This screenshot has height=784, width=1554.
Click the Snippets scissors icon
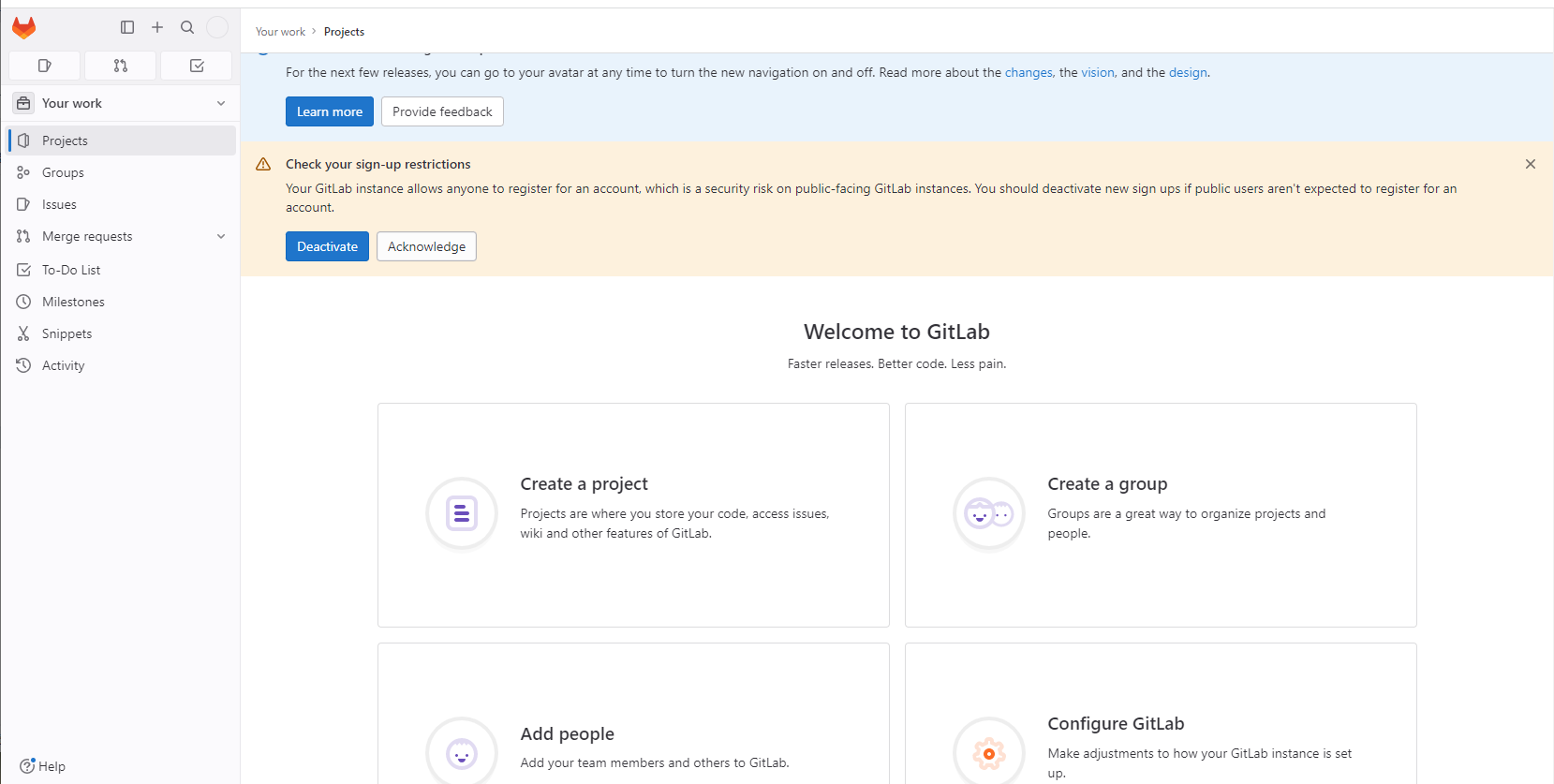(x=23, y=333)
